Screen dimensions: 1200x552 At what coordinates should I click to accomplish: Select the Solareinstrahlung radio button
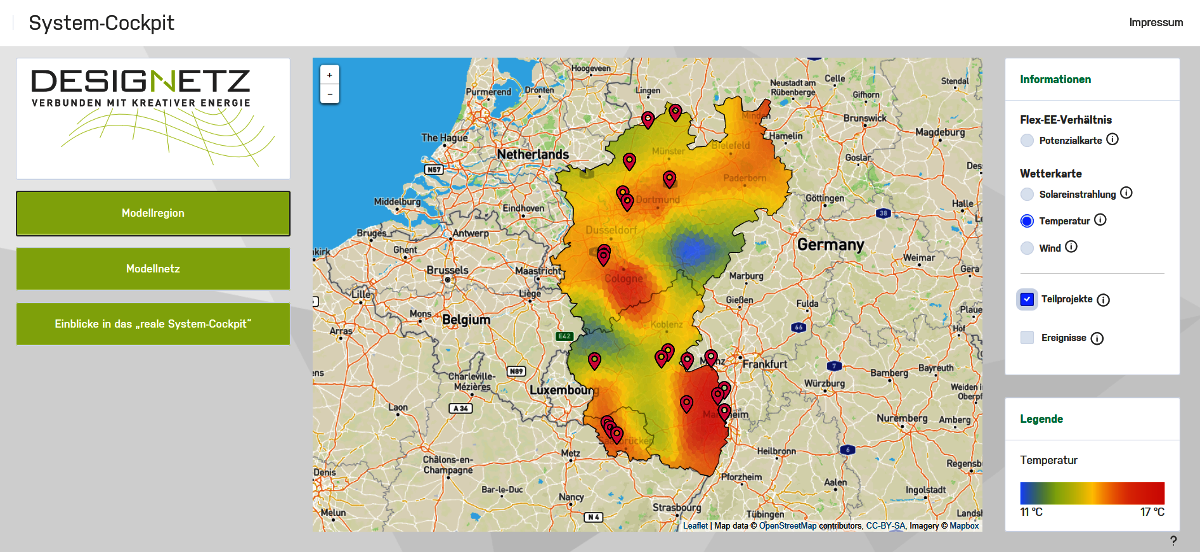point(1027,194)
